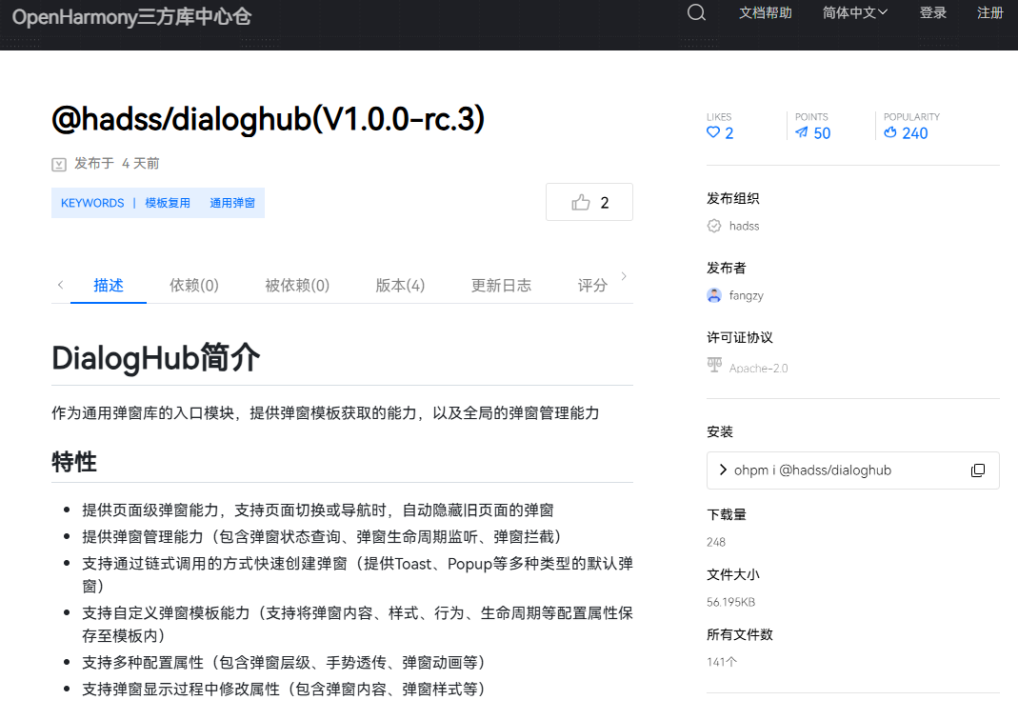The image size is (1018, 720).
Task: Click the POPULARITY flame icon
Action: coord(890,133)
